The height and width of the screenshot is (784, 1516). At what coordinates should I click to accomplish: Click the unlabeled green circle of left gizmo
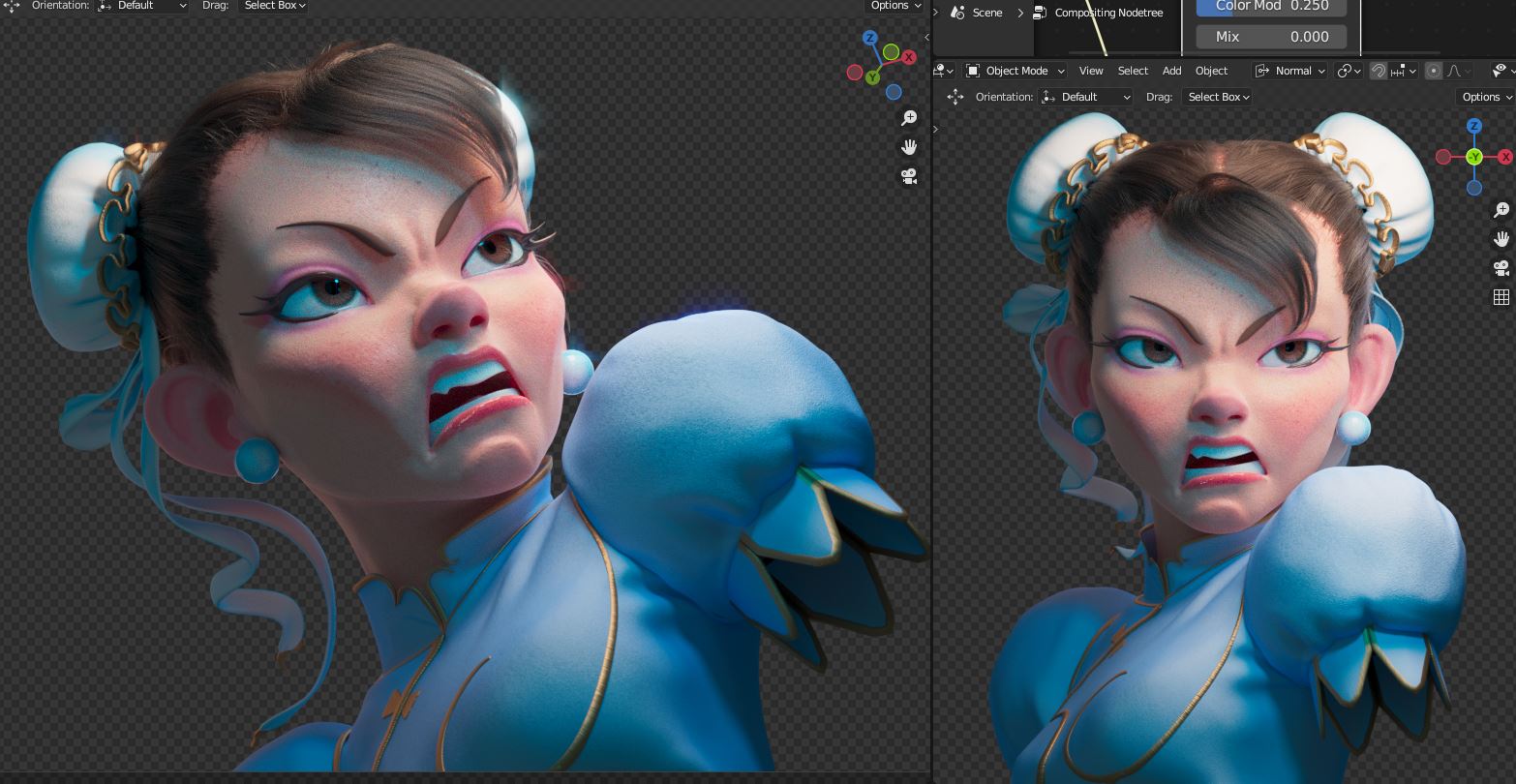[892, 52]
